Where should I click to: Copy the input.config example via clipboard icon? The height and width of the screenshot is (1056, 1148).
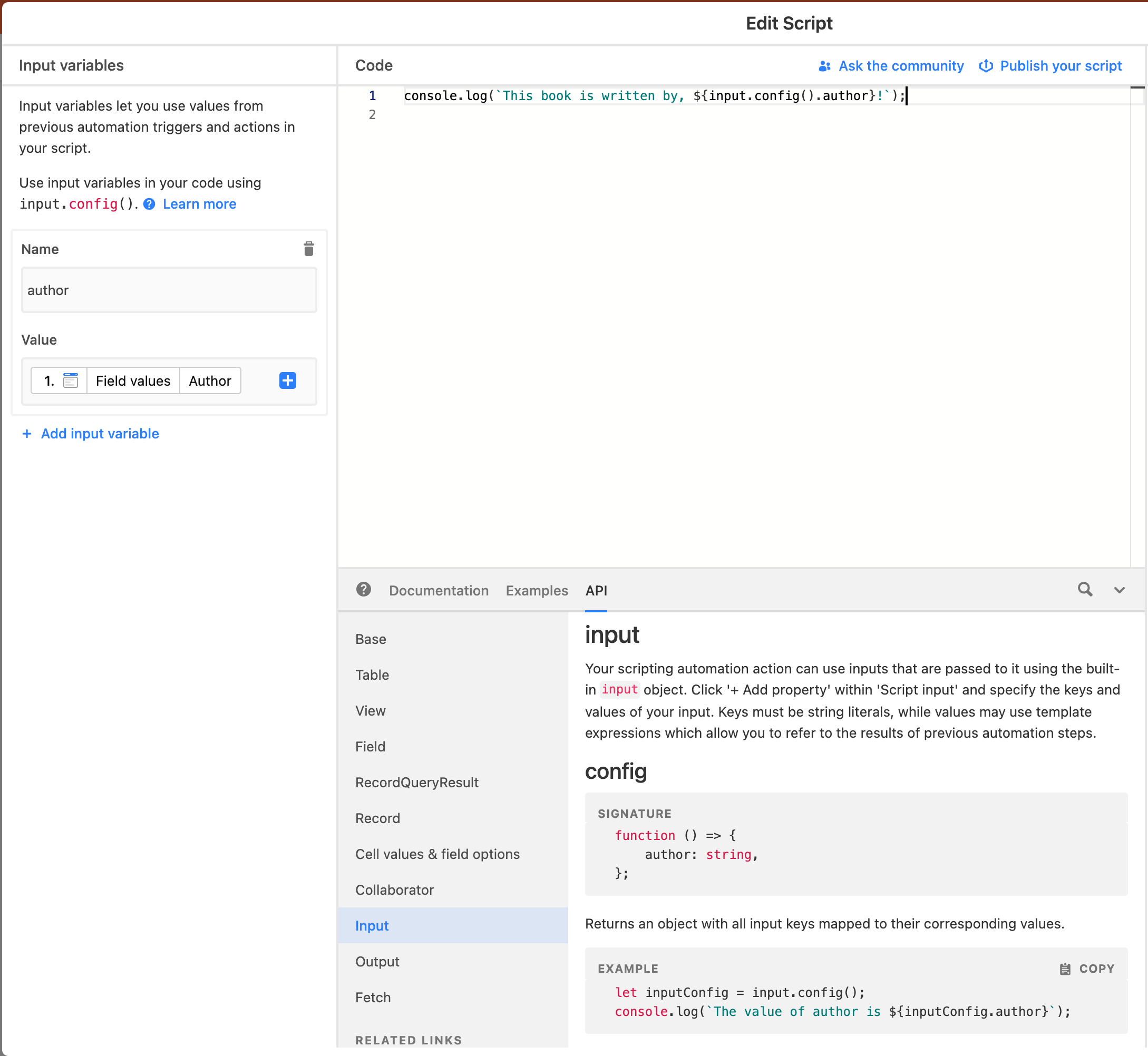[1065, 969]
